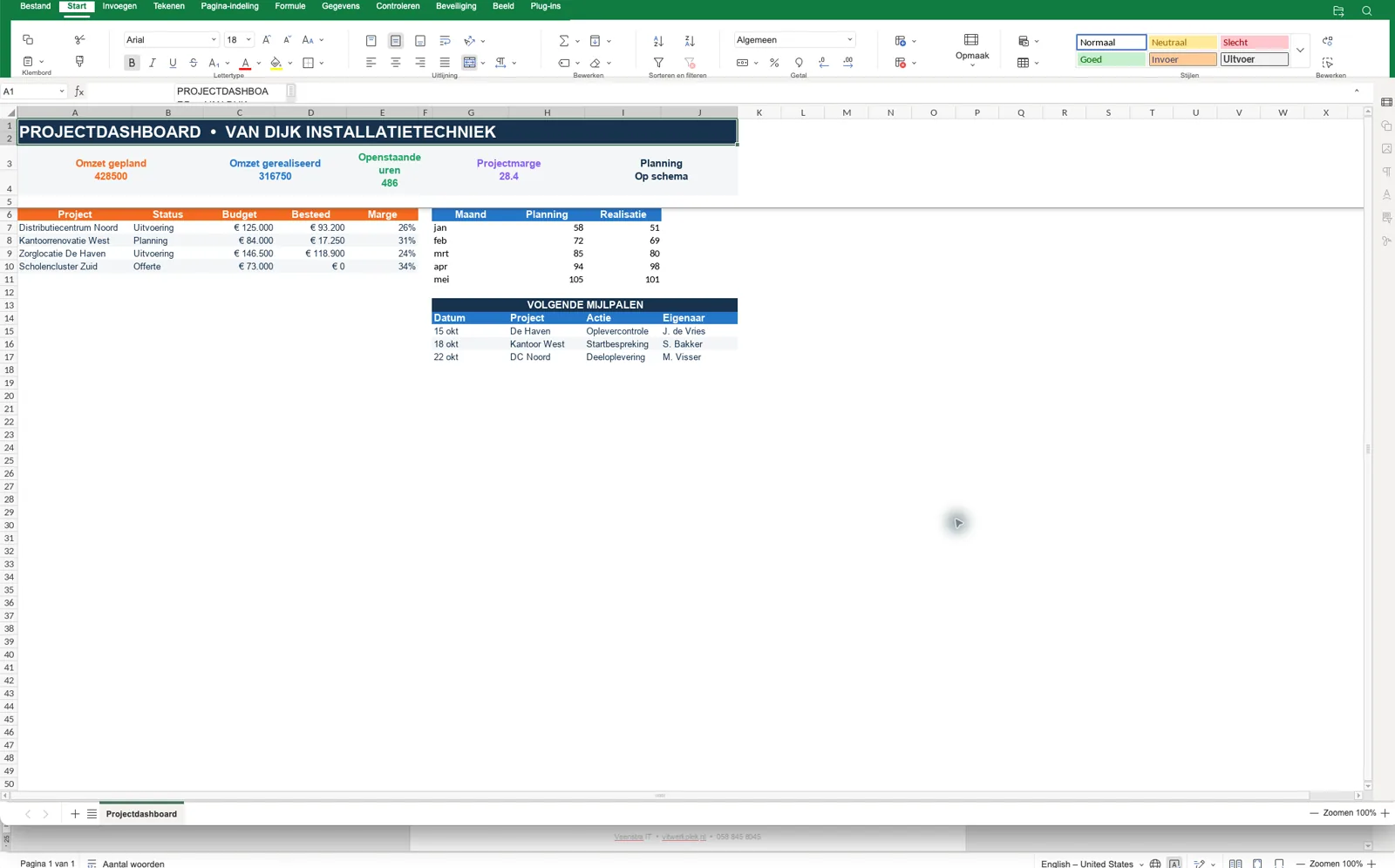
Task: Apply the Goed cell style
Action: pos(1111,59)
